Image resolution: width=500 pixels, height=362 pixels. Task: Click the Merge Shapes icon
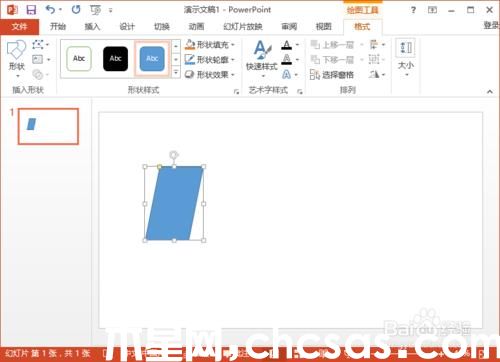click(x=38, y=74)
